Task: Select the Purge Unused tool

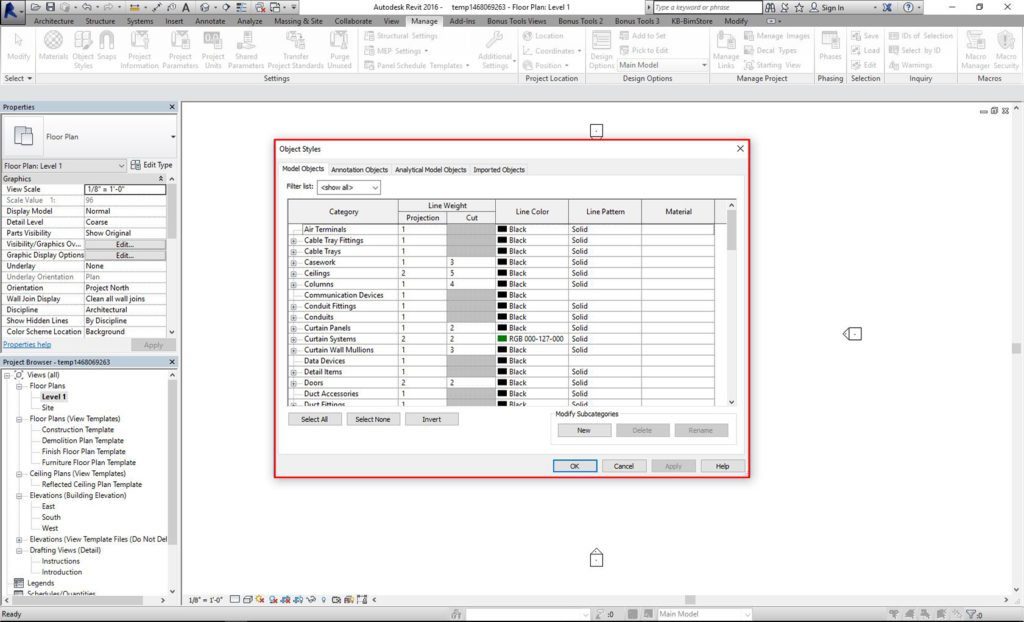Action: click(x=340, y=50)
